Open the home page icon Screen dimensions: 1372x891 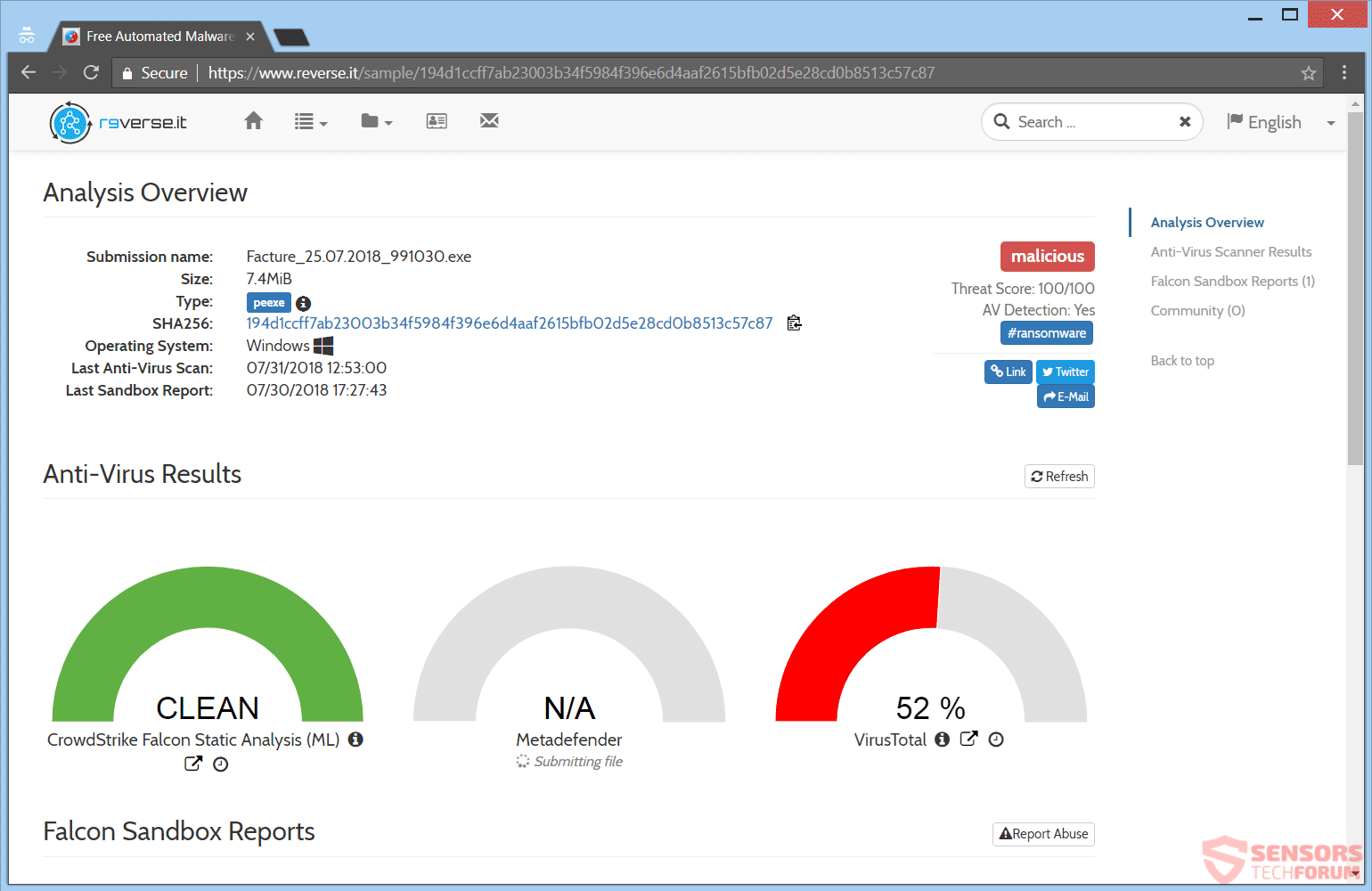[x=254, y=121]
